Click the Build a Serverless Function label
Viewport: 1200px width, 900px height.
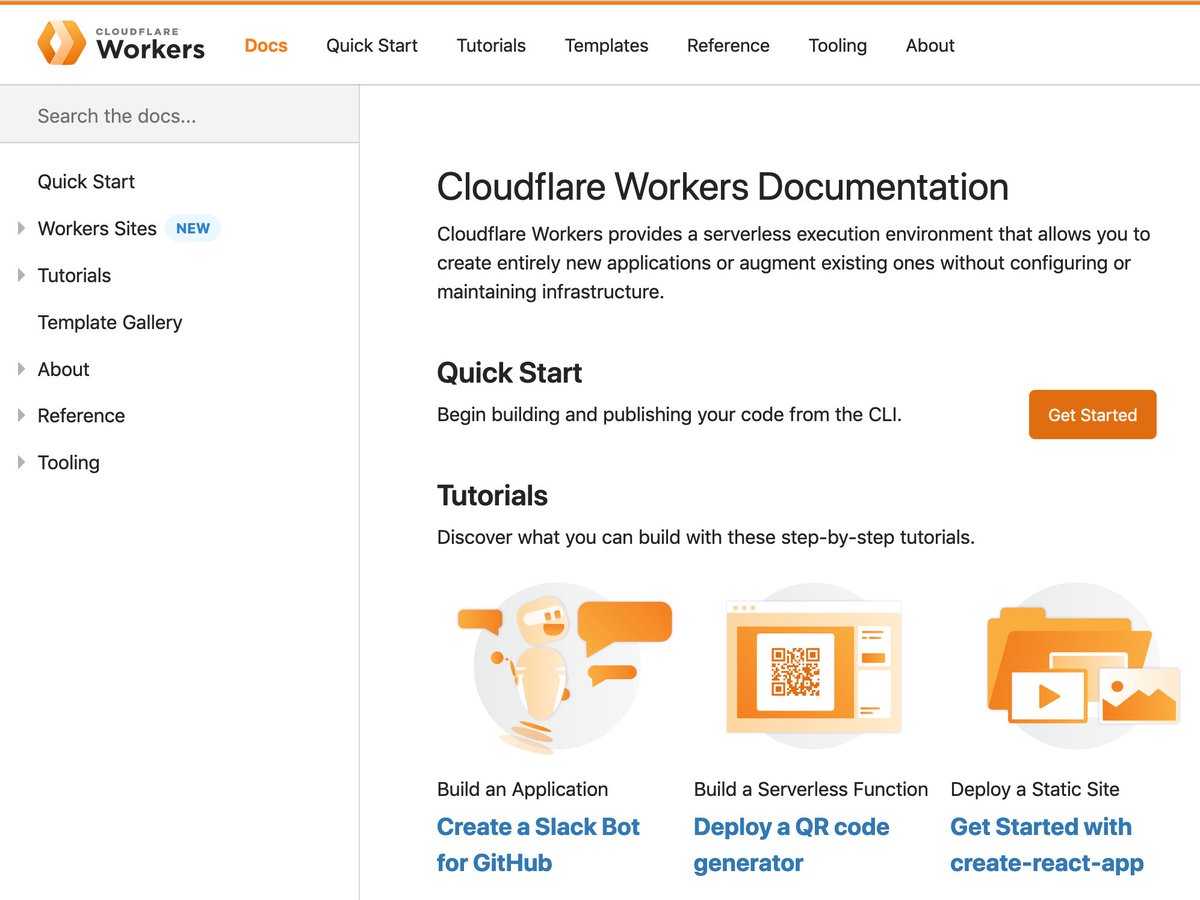coord(811,789)
